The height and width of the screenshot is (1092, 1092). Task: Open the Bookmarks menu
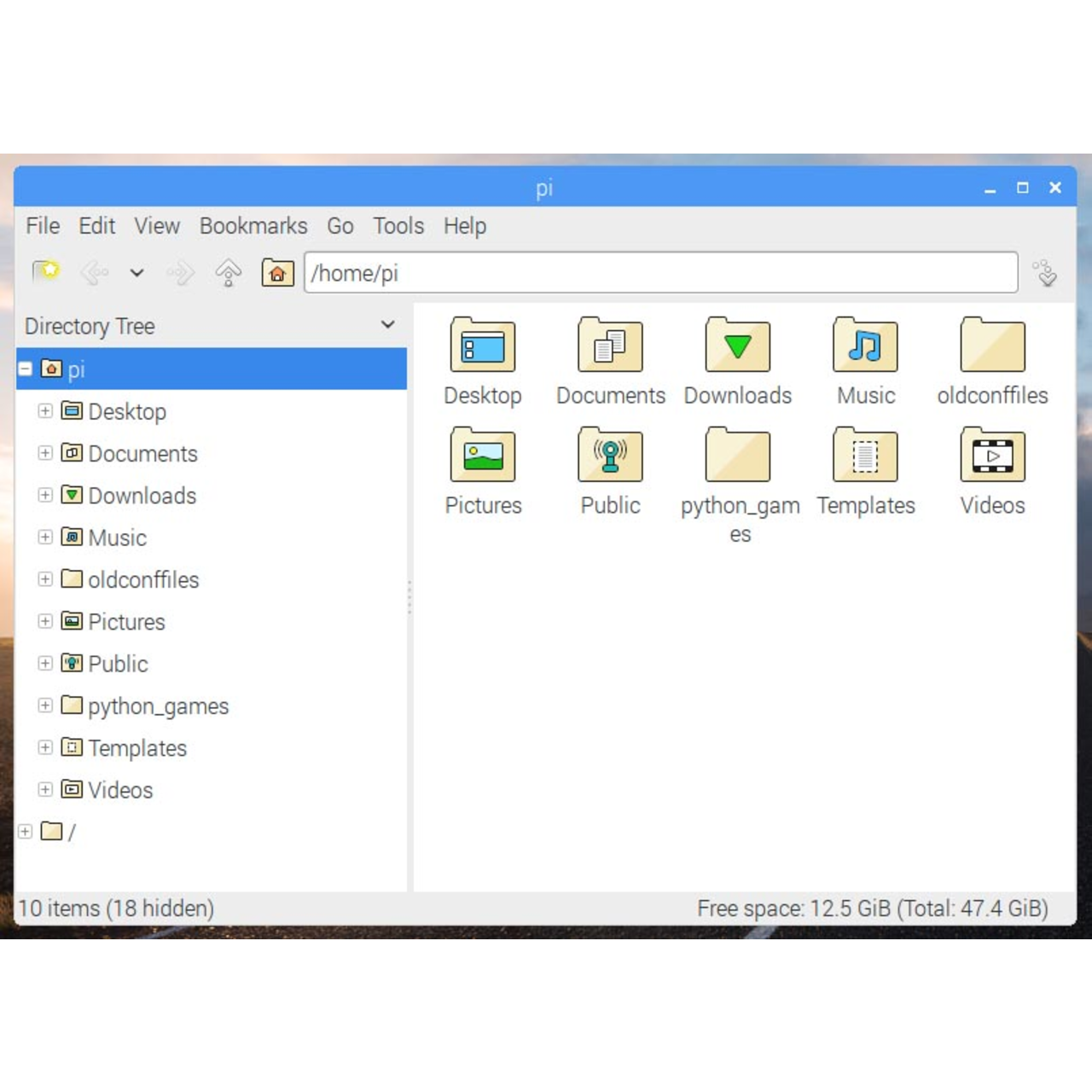coord(253,226)
